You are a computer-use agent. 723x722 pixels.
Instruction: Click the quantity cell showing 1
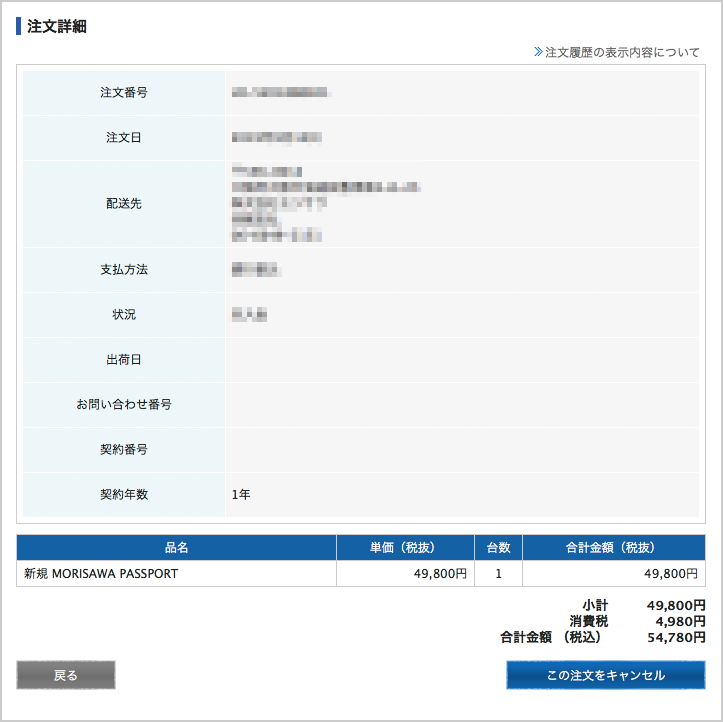(x=498, y=574)
